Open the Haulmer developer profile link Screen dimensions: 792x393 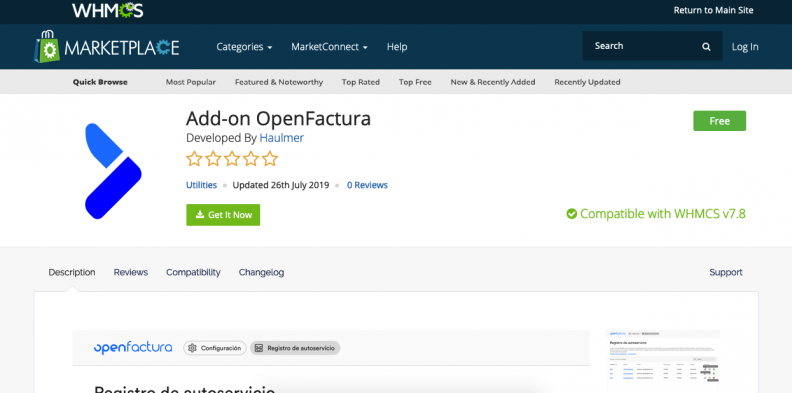281,138
